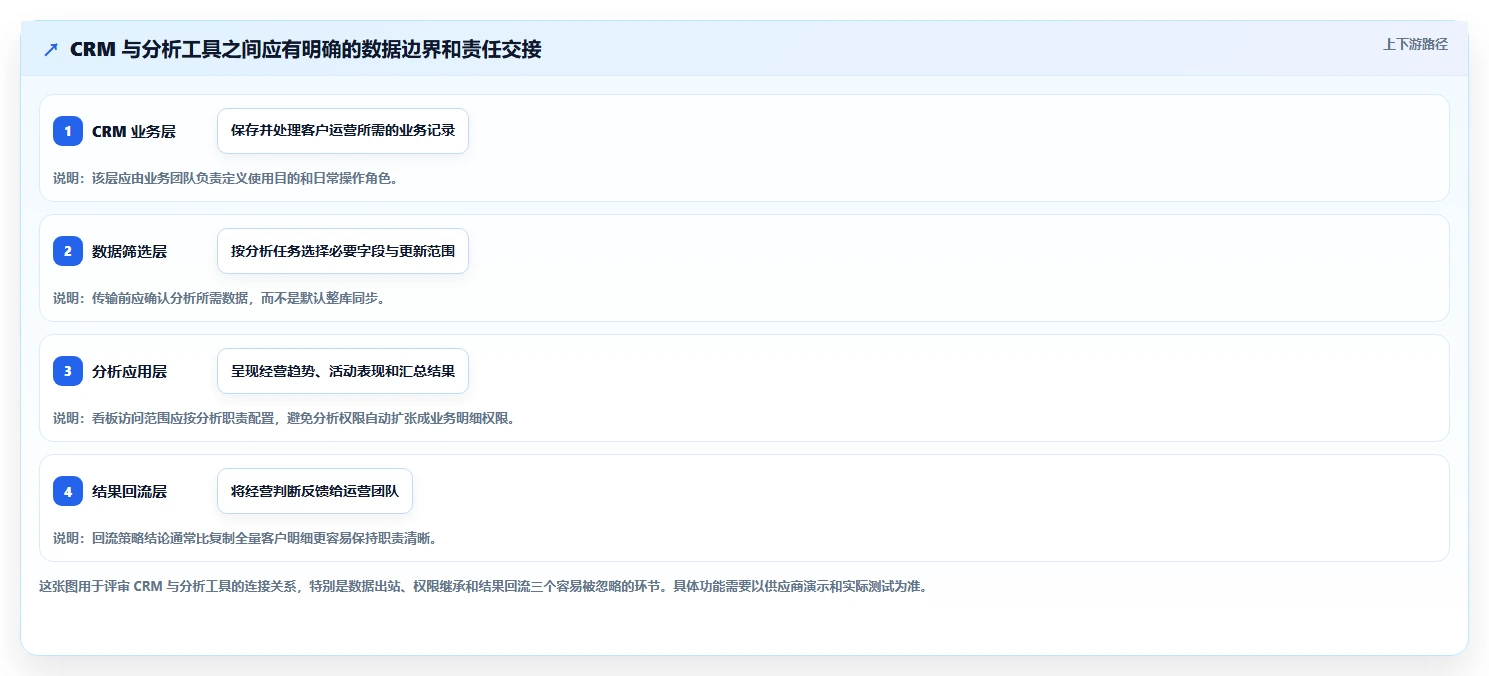Select the number 1 badge for CRM 业务层

point(68,131)
